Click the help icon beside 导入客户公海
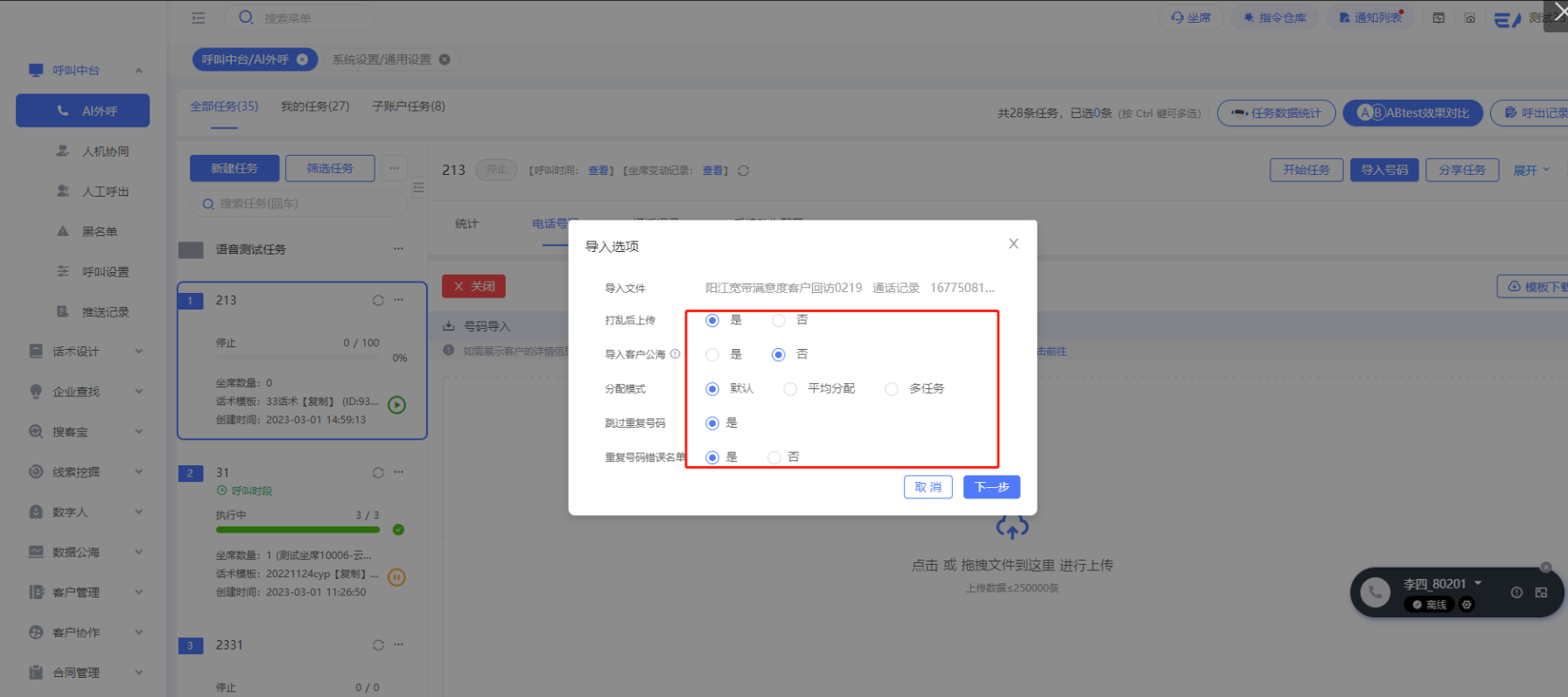 pyautogui.click(x=675, y=354)
